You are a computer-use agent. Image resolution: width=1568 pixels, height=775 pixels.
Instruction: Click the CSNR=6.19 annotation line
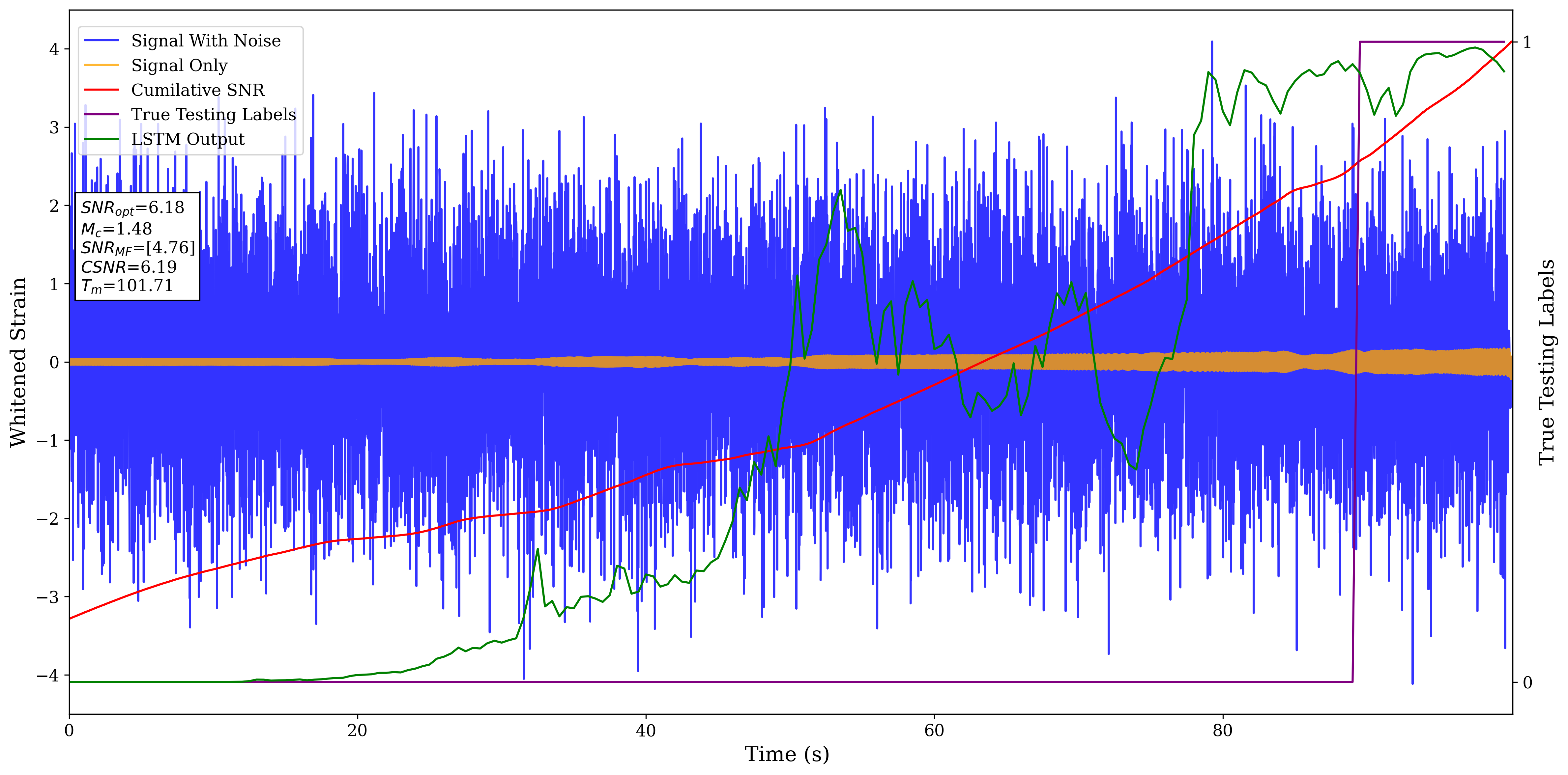129,267
